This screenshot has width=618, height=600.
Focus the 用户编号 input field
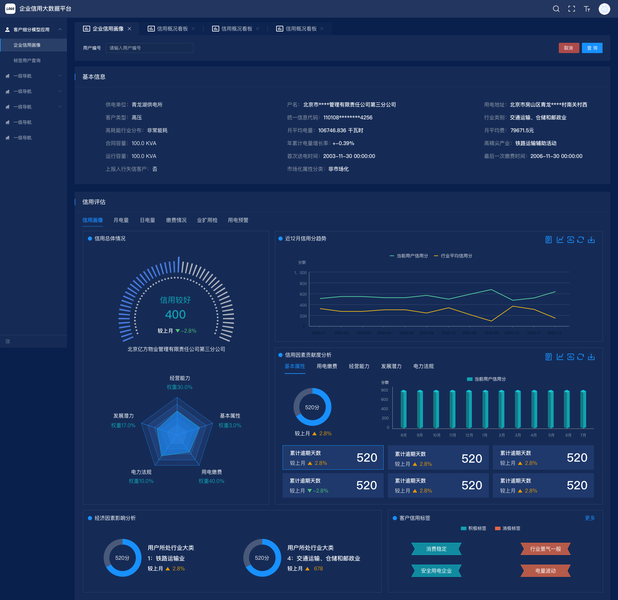point(149,48)
